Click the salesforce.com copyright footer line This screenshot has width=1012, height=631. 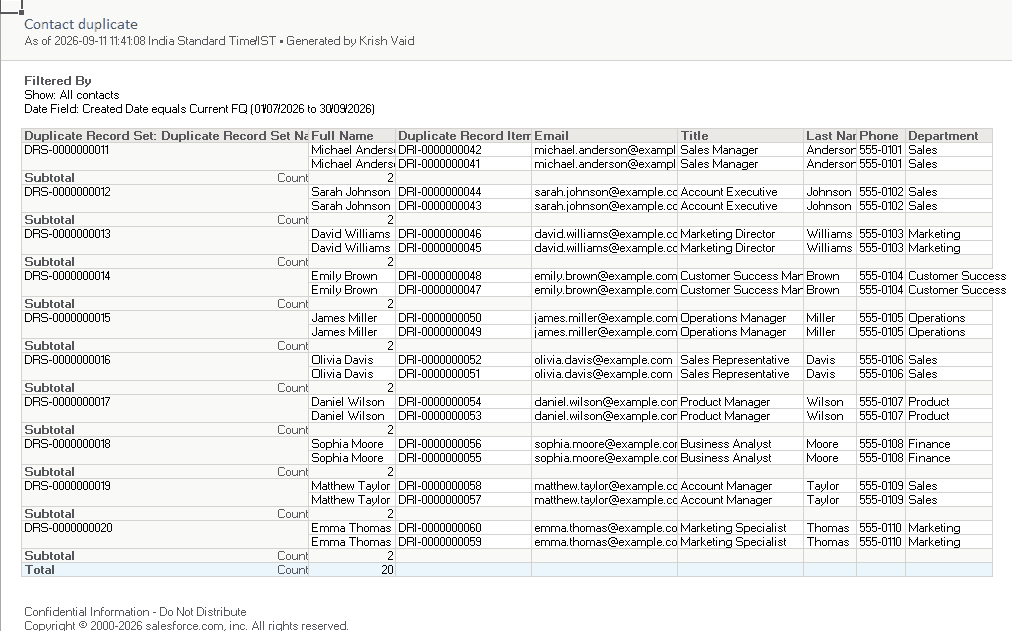click(x=187, y=625)
